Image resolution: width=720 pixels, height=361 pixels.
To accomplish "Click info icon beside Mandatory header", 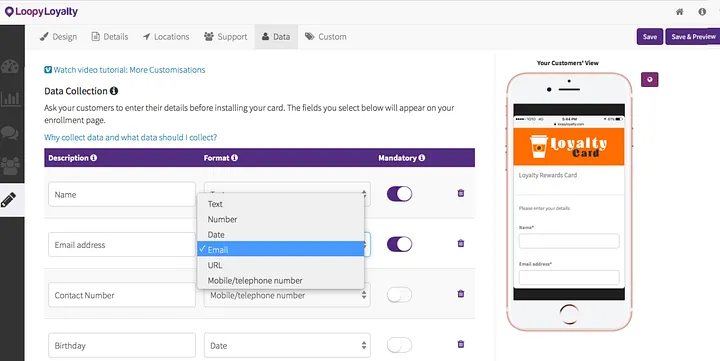I will click(x=422, y=158).
